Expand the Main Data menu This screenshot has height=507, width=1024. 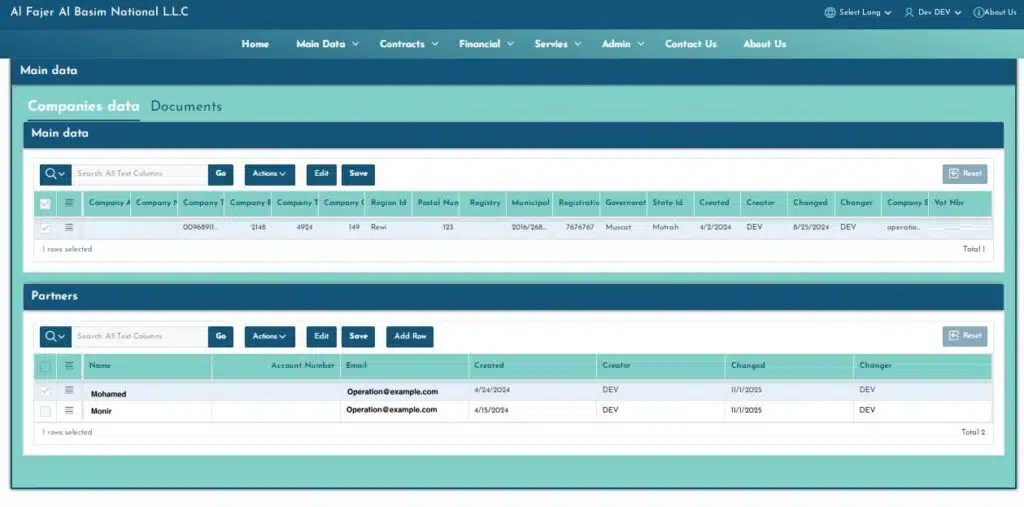pyautogui.click(x=327, y=44)
